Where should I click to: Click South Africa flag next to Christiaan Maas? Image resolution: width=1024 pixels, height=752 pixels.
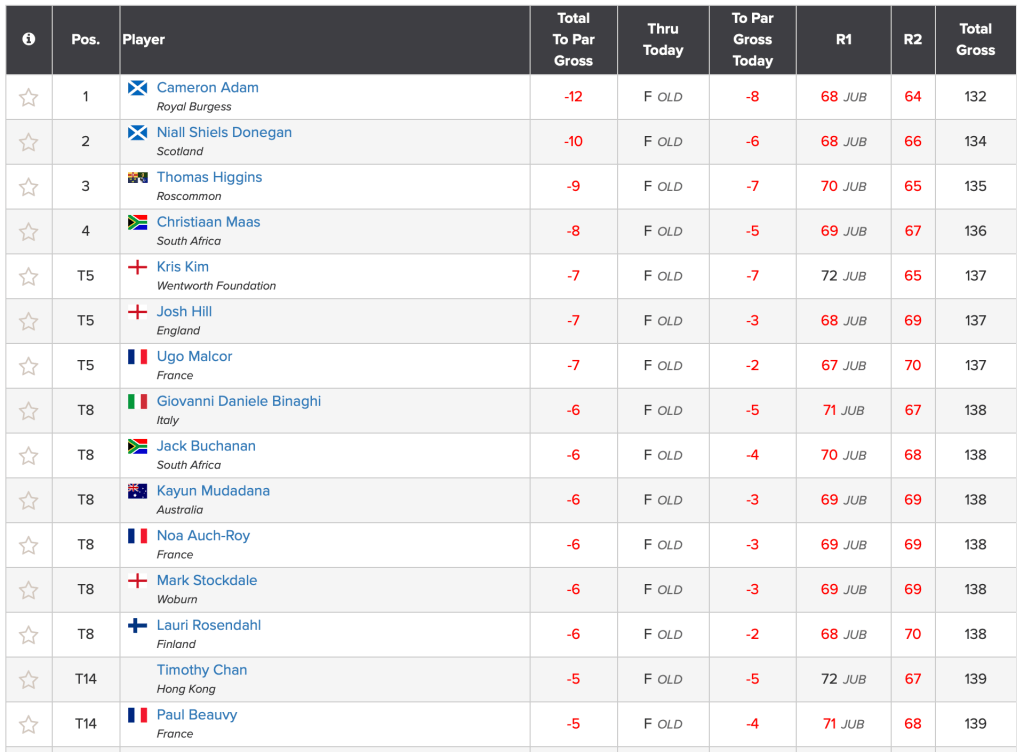[138, 222]
